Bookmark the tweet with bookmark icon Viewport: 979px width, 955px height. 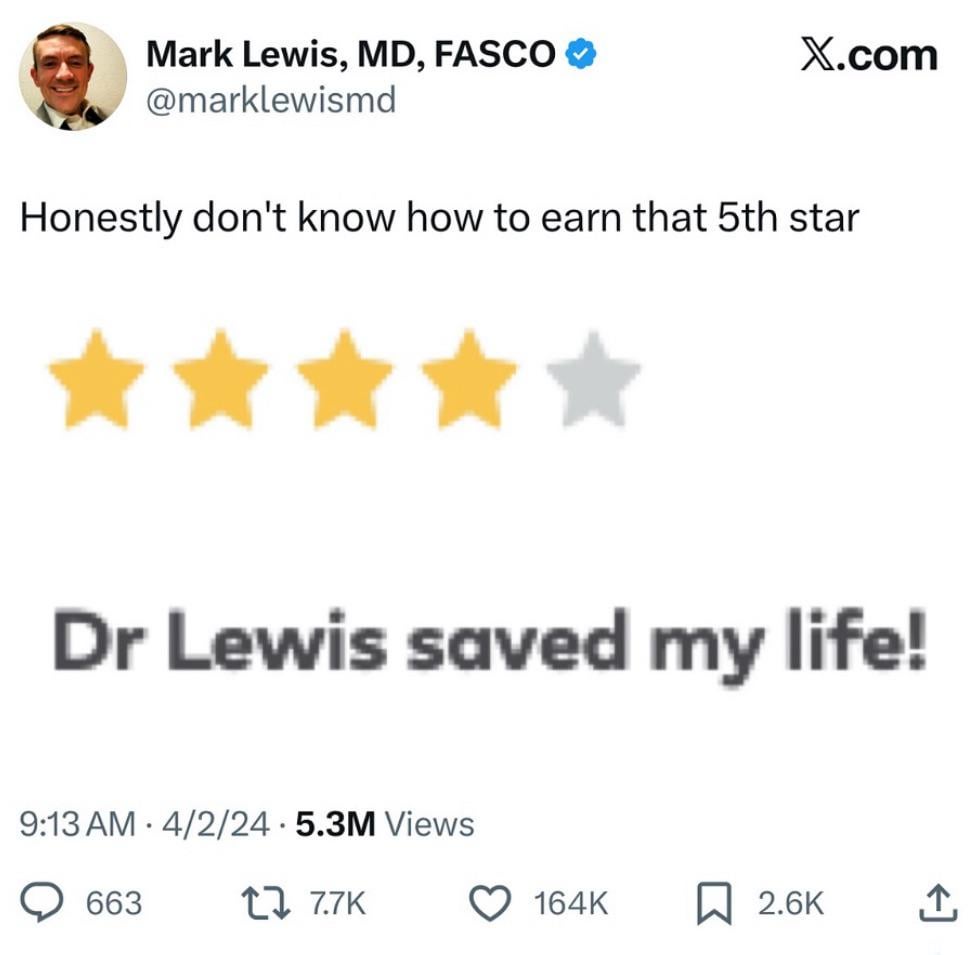click(x=714, y=903)
